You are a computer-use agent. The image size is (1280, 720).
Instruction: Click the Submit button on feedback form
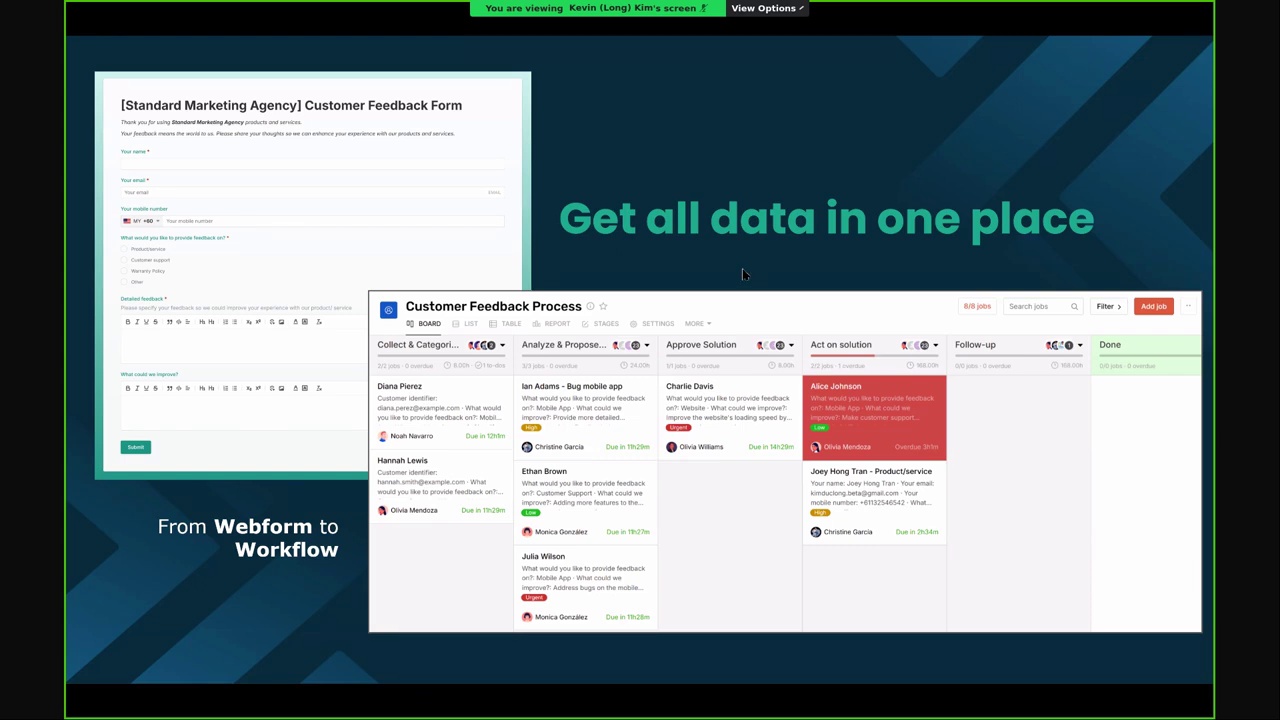(136, 447)
